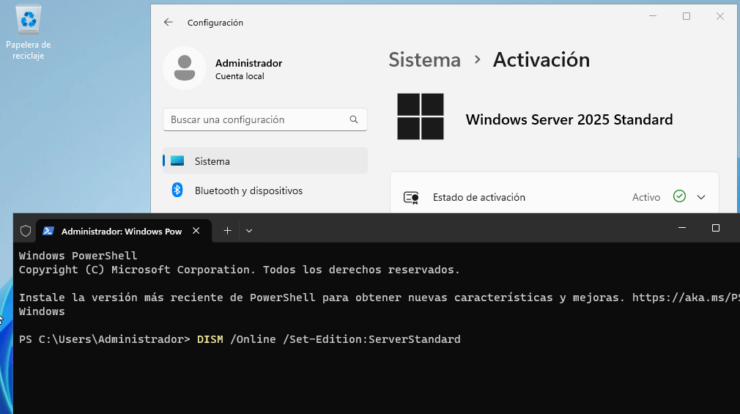
Task: Focus the Buscar una configuración field
Action: pos(265,119)
